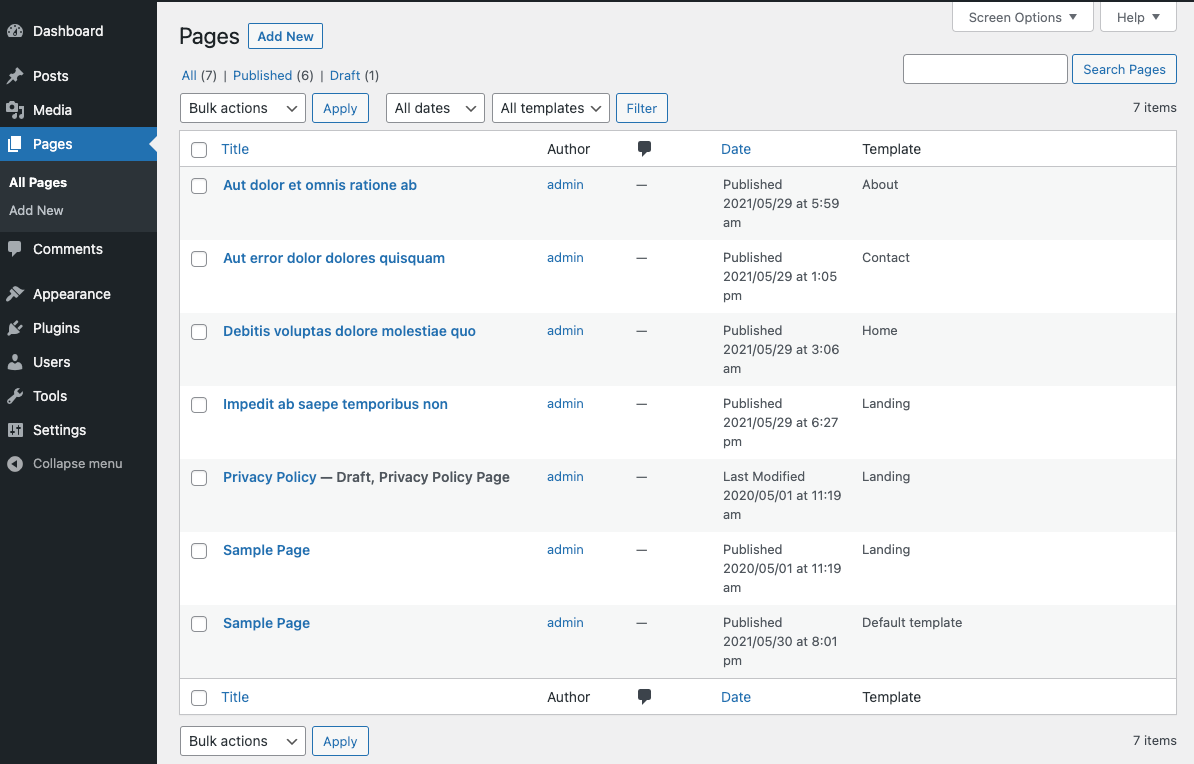This screenshot has width=1194, height=764.
Task: Go to Settings in the sidebar menu
Action: pos(59,430)
